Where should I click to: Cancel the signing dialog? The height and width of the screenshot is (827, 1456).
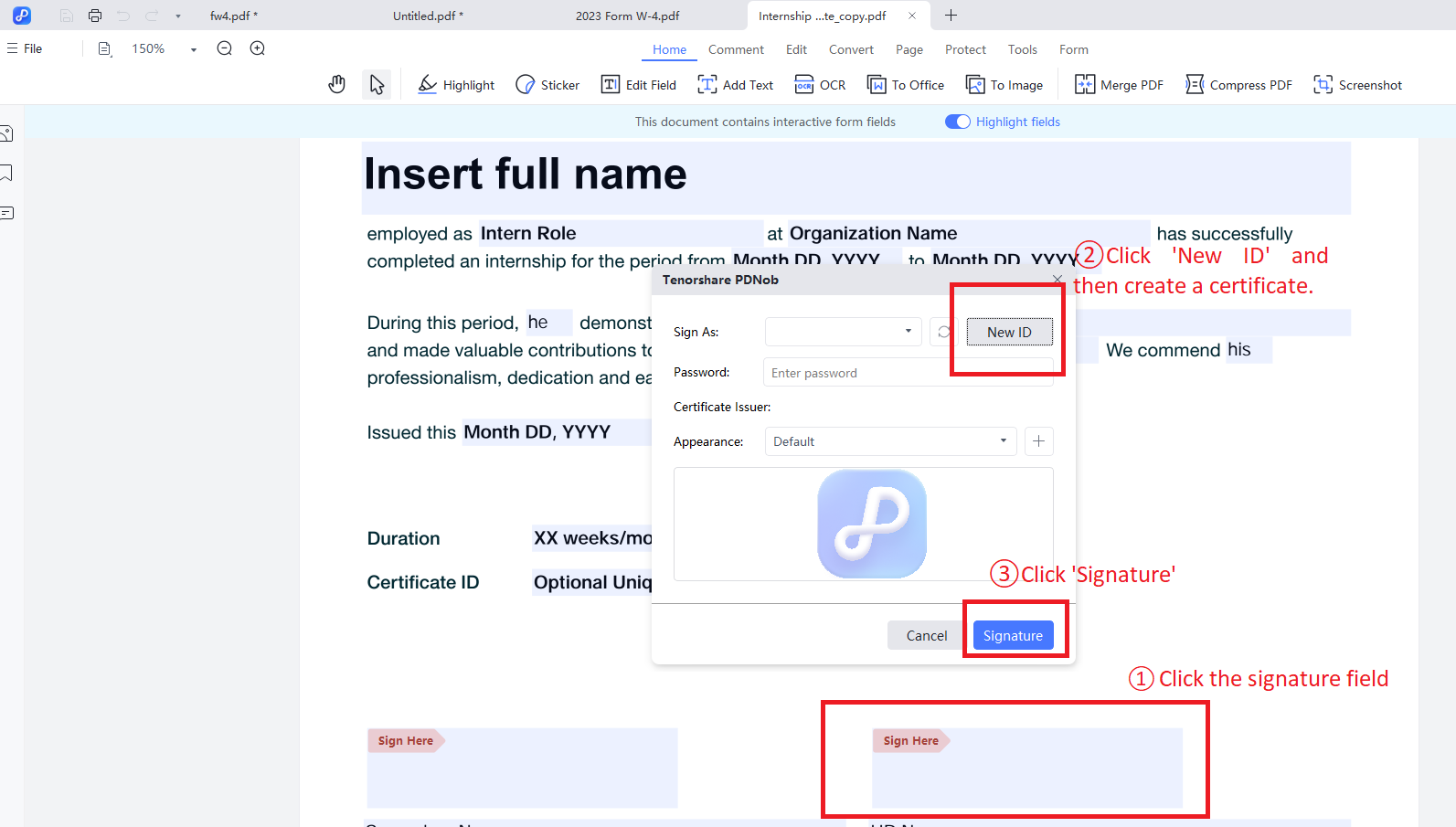tap(927, 635)
